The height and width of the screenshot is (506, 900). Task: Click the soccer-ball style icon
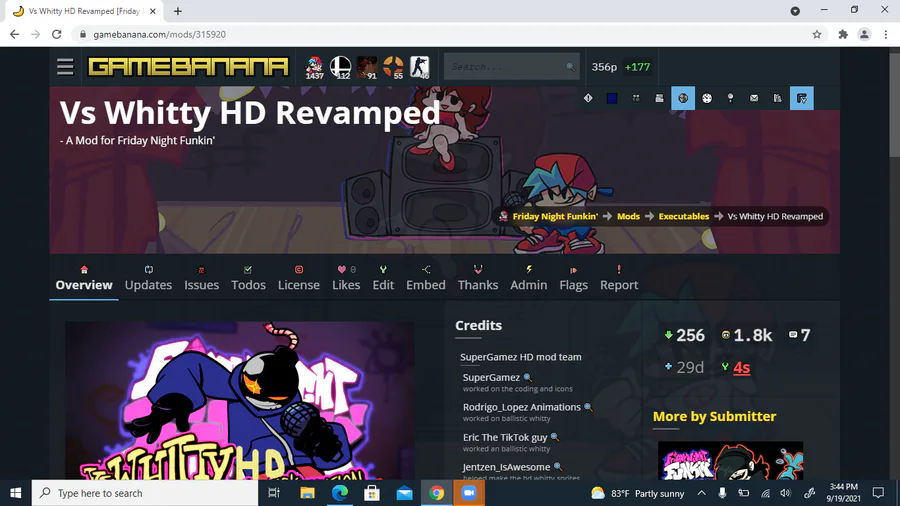coord(707,98)
